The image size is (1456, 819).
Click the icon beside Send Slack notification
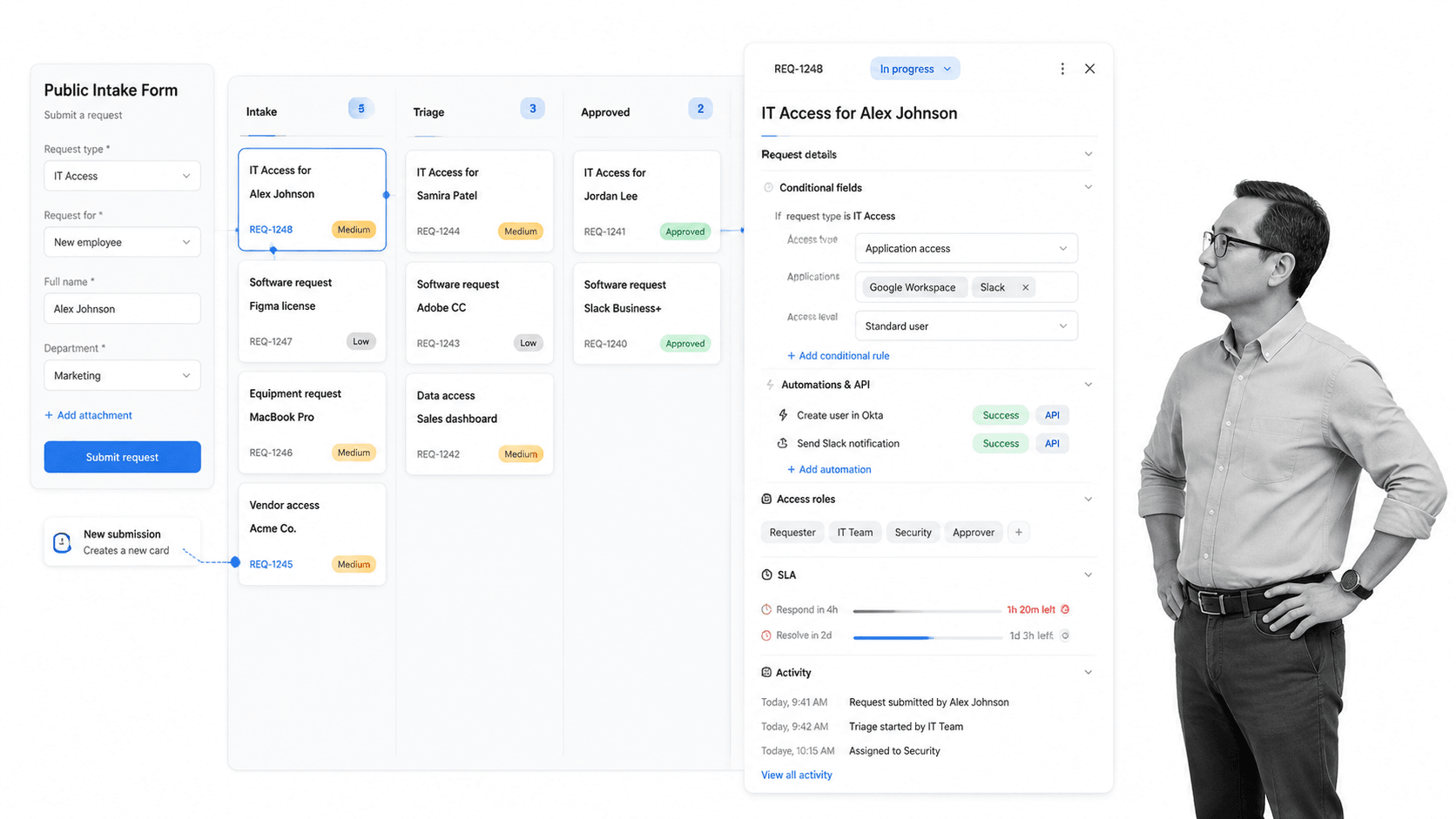point(783,443)
